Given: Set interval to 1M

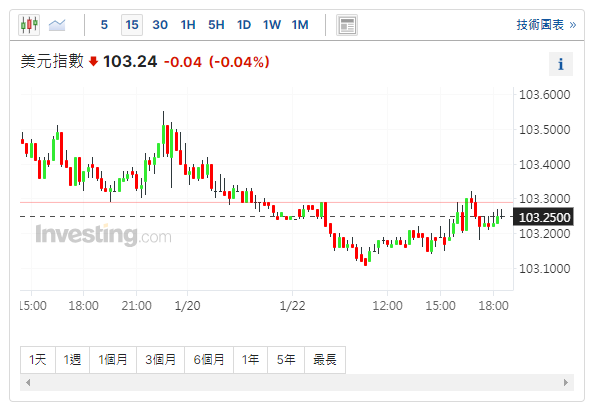Looking at the screenshot, I should [x=300, y=25].
